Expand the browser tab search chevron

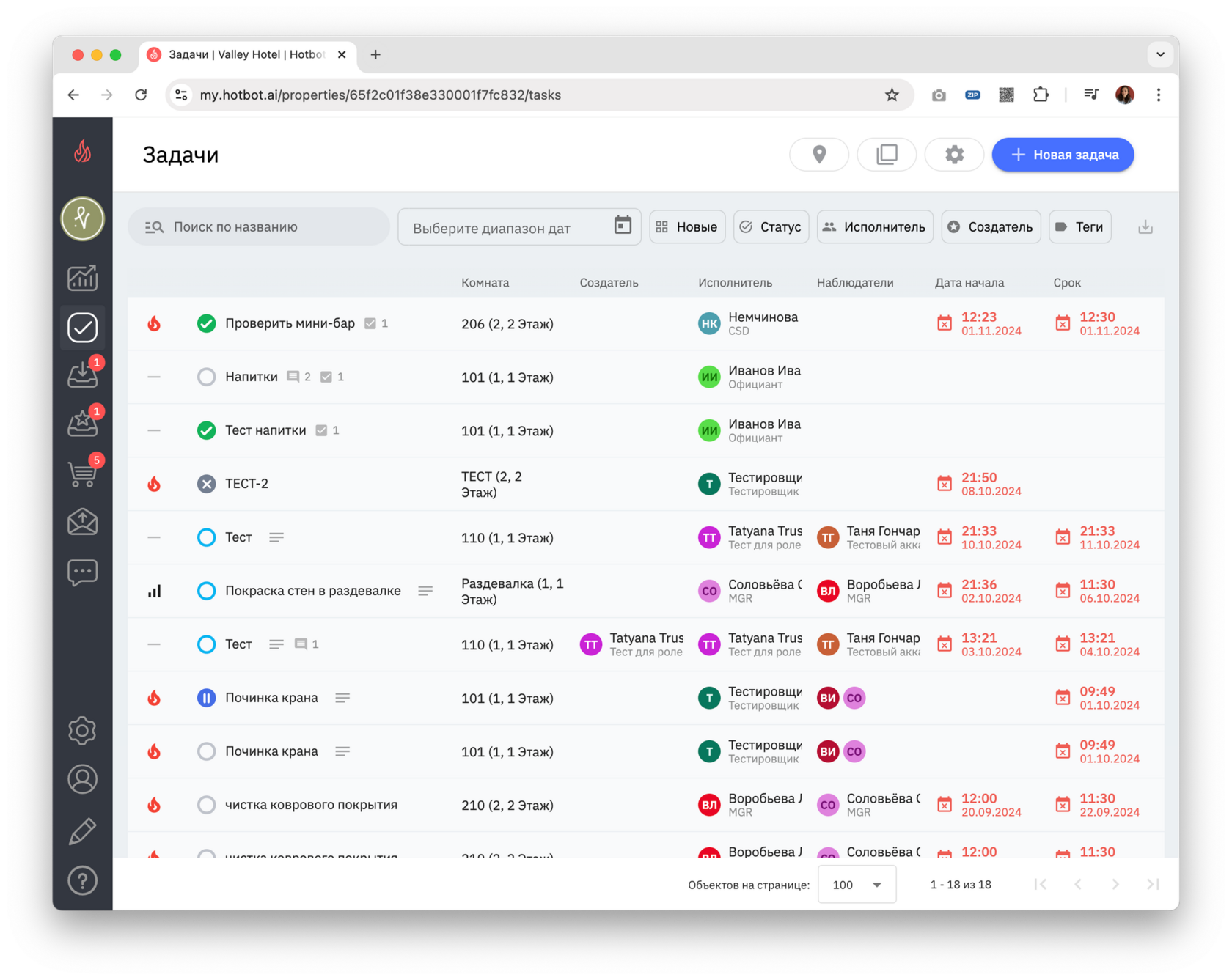tap(1160, 54)
